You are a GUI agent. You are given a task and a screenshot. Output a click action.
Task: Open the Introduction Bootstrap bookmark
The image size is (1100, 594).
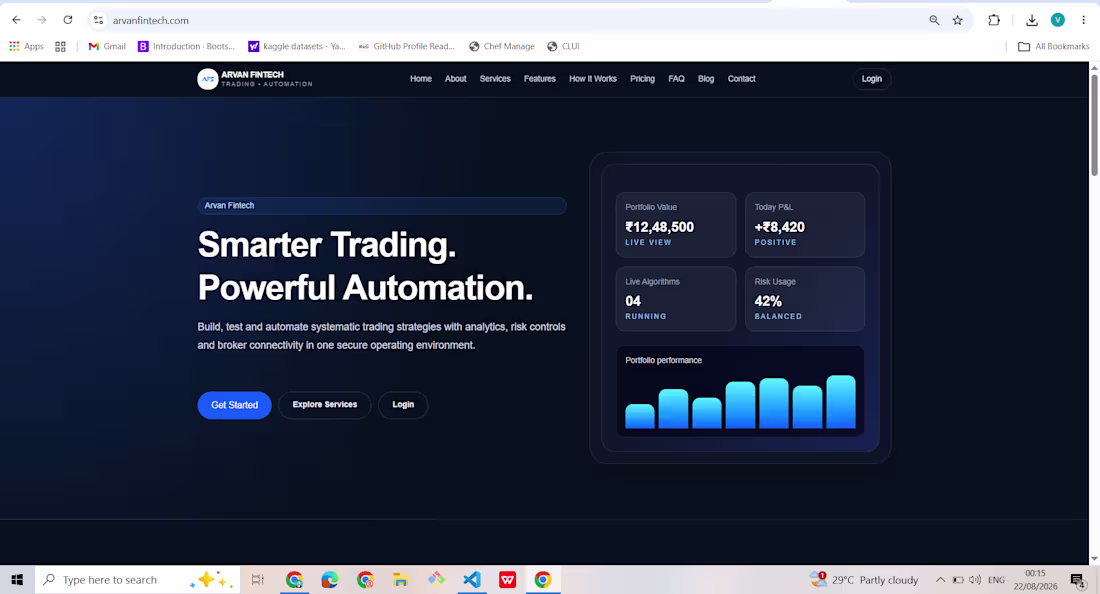point(187,46)
